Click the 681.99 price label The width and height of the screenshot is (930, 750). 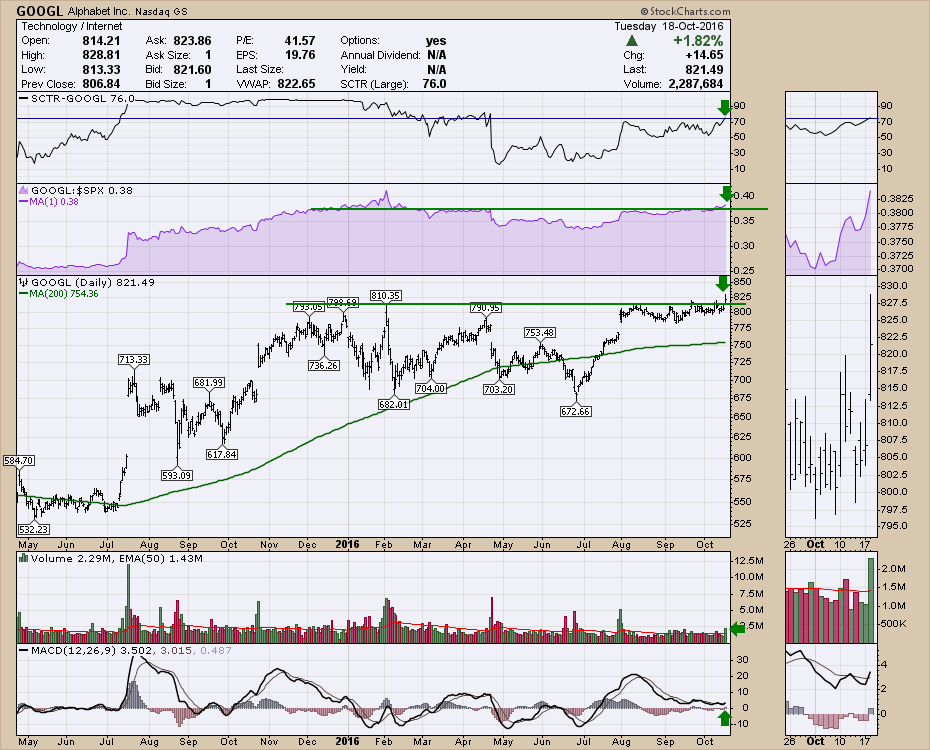pyautogui.click(x=209, y=383)
